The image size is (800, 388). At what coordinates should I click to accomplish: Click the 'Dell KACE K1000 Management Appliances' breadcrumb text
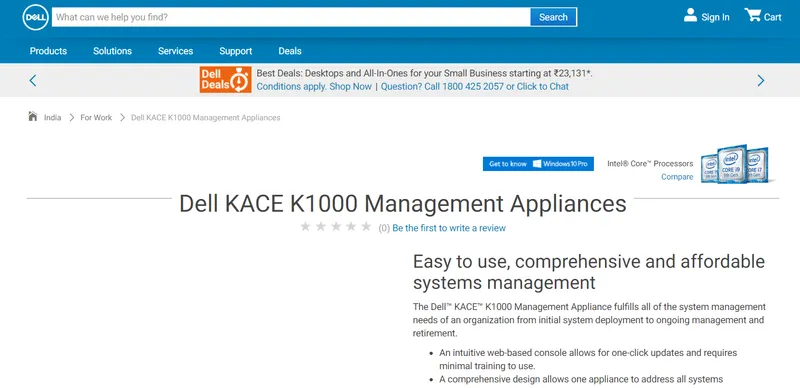click(206, 117)
